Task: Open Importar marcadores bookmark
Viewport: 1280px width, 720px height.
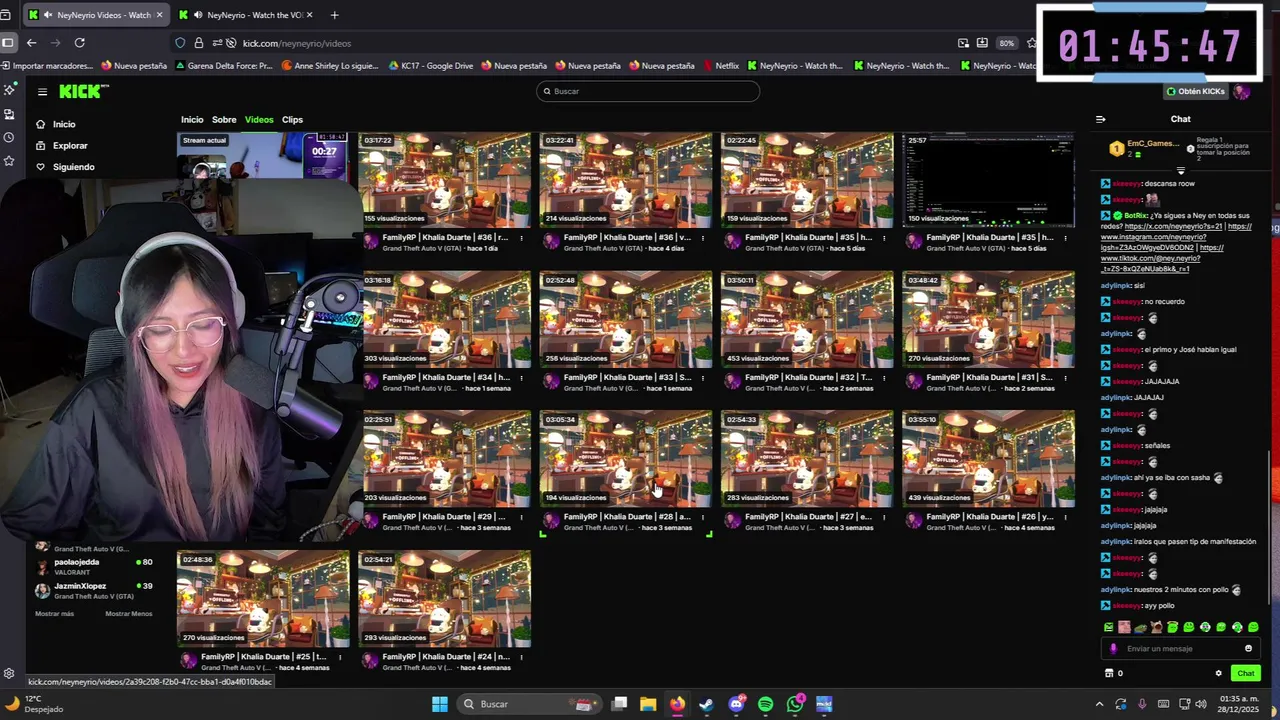Action: pos(47,66)
